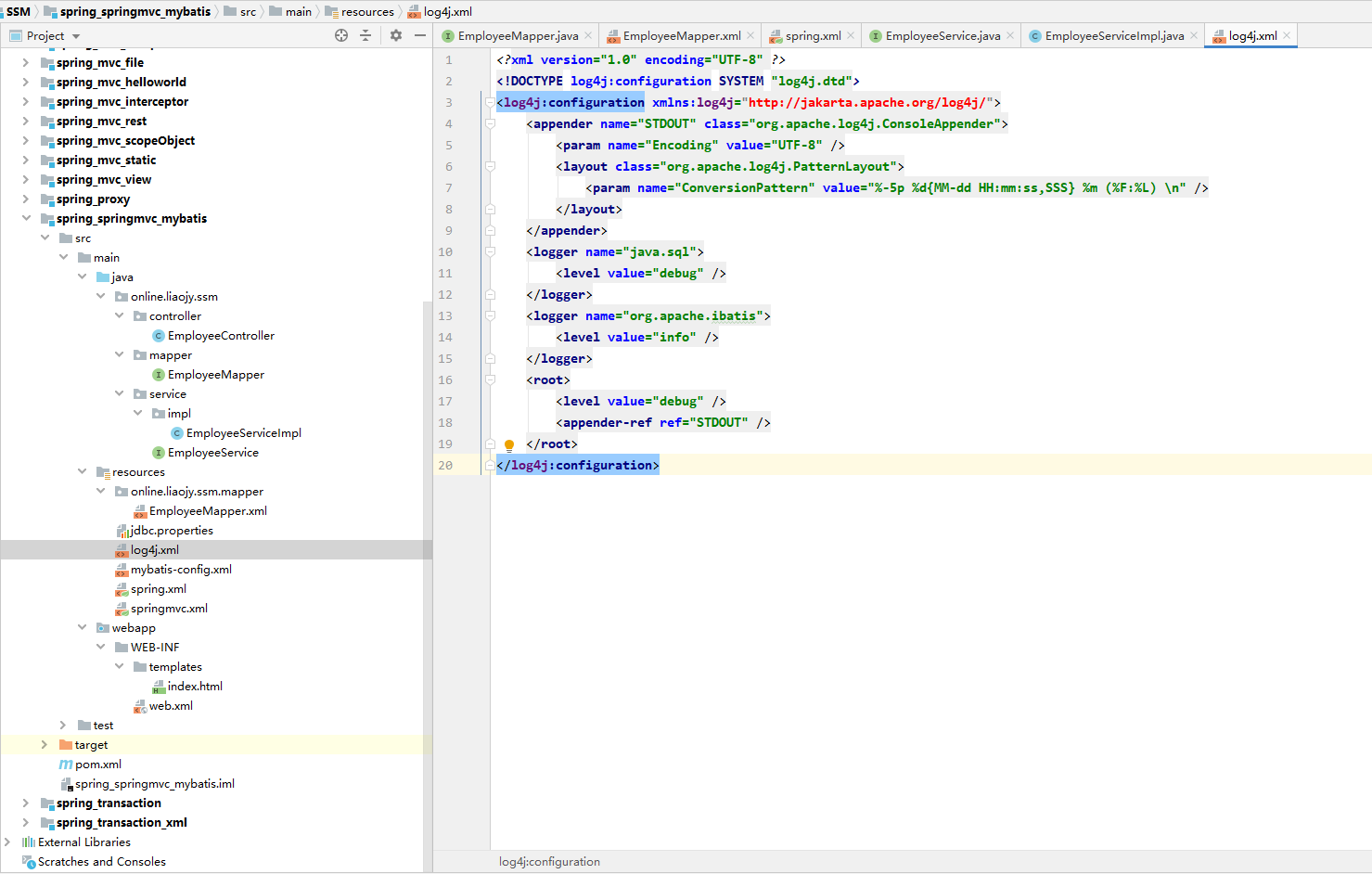Select index.html in templates
This screenshot has width=1372, height=874.
(x=195, y=687)
